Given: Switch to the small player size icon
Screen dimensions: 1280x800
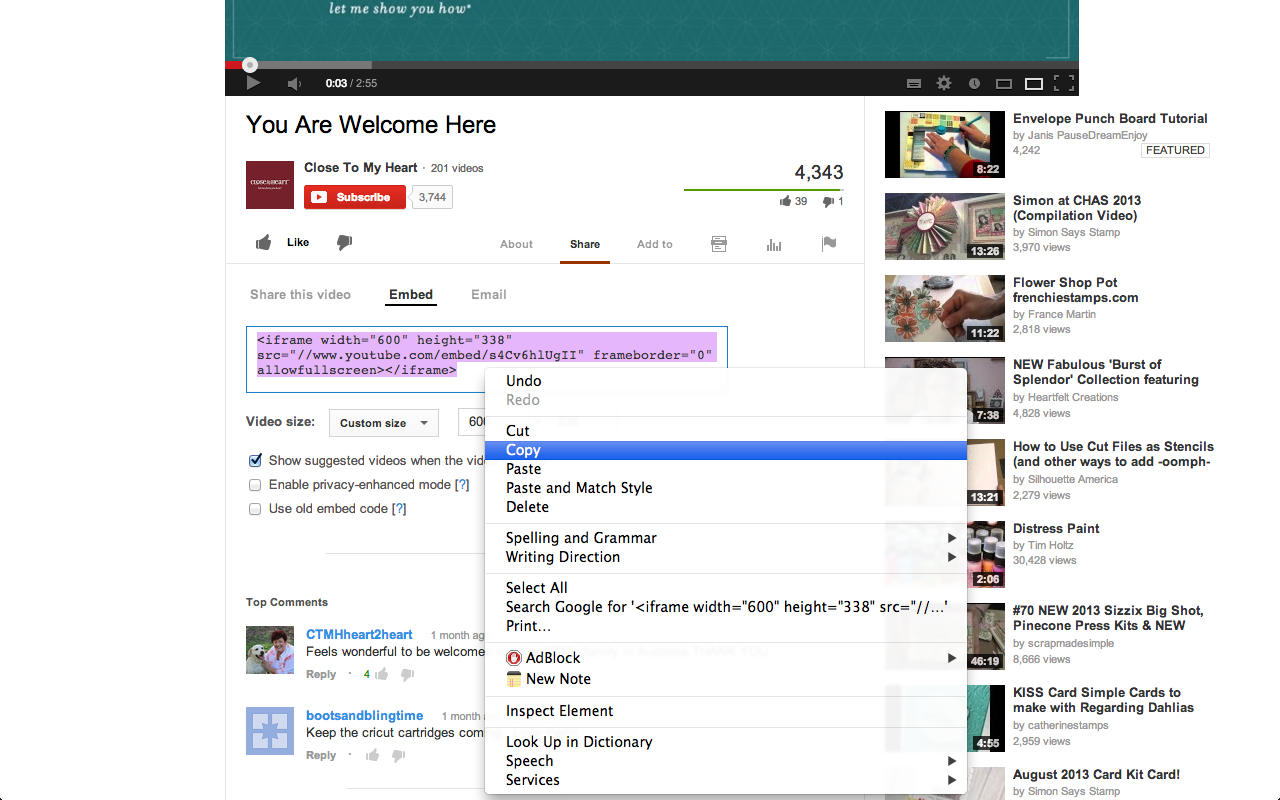Looking at the screenshot, I should (x=1004, y=84).
